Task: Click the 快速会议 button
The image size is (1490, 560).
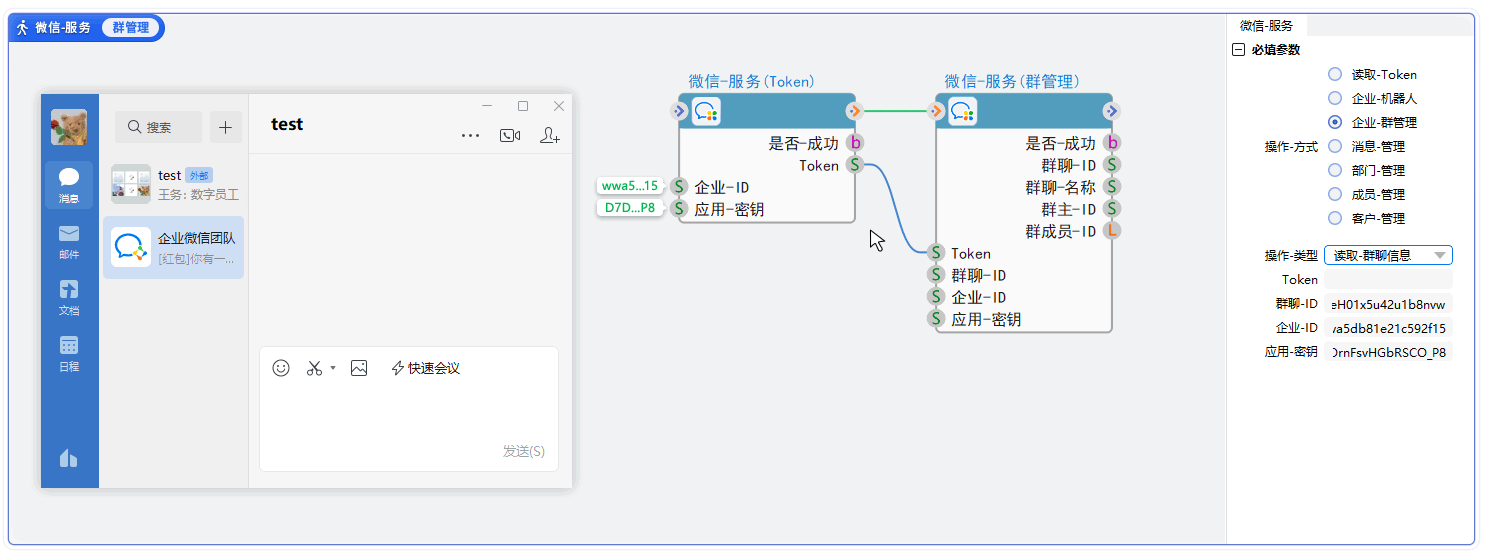Action: point(425,368)
